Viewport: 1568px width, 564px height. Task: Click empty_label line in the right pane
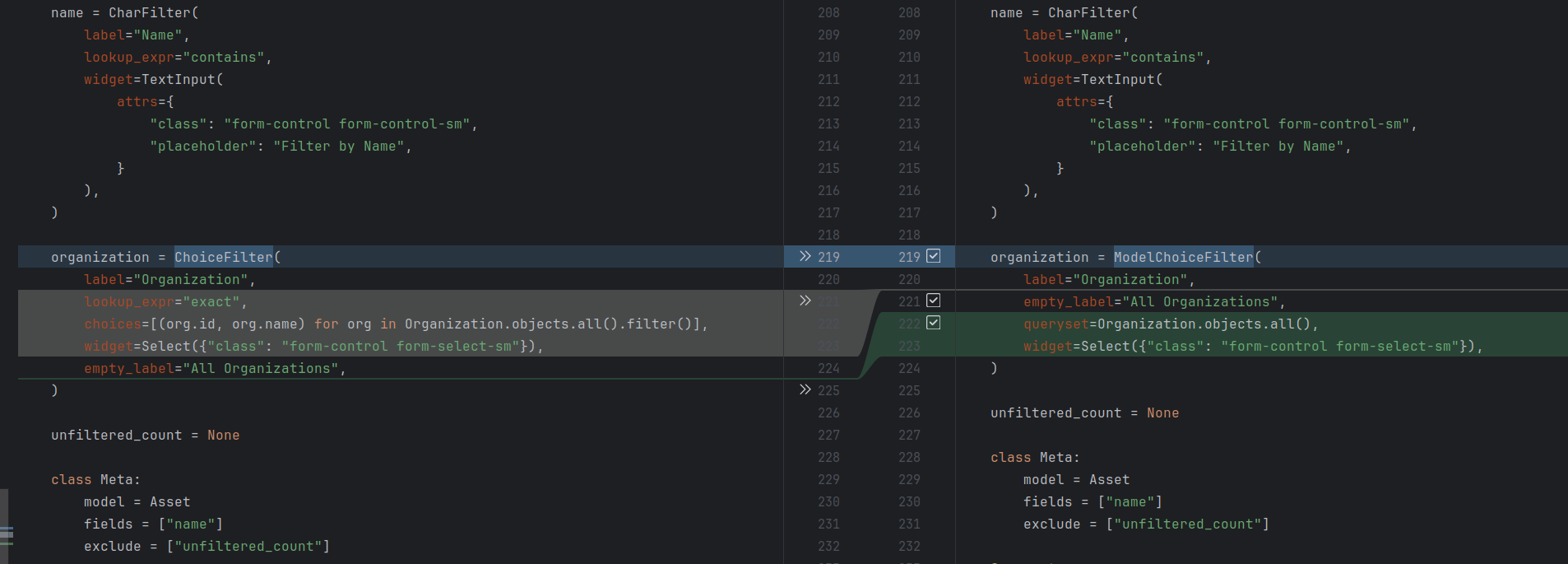coord(1153,302)
